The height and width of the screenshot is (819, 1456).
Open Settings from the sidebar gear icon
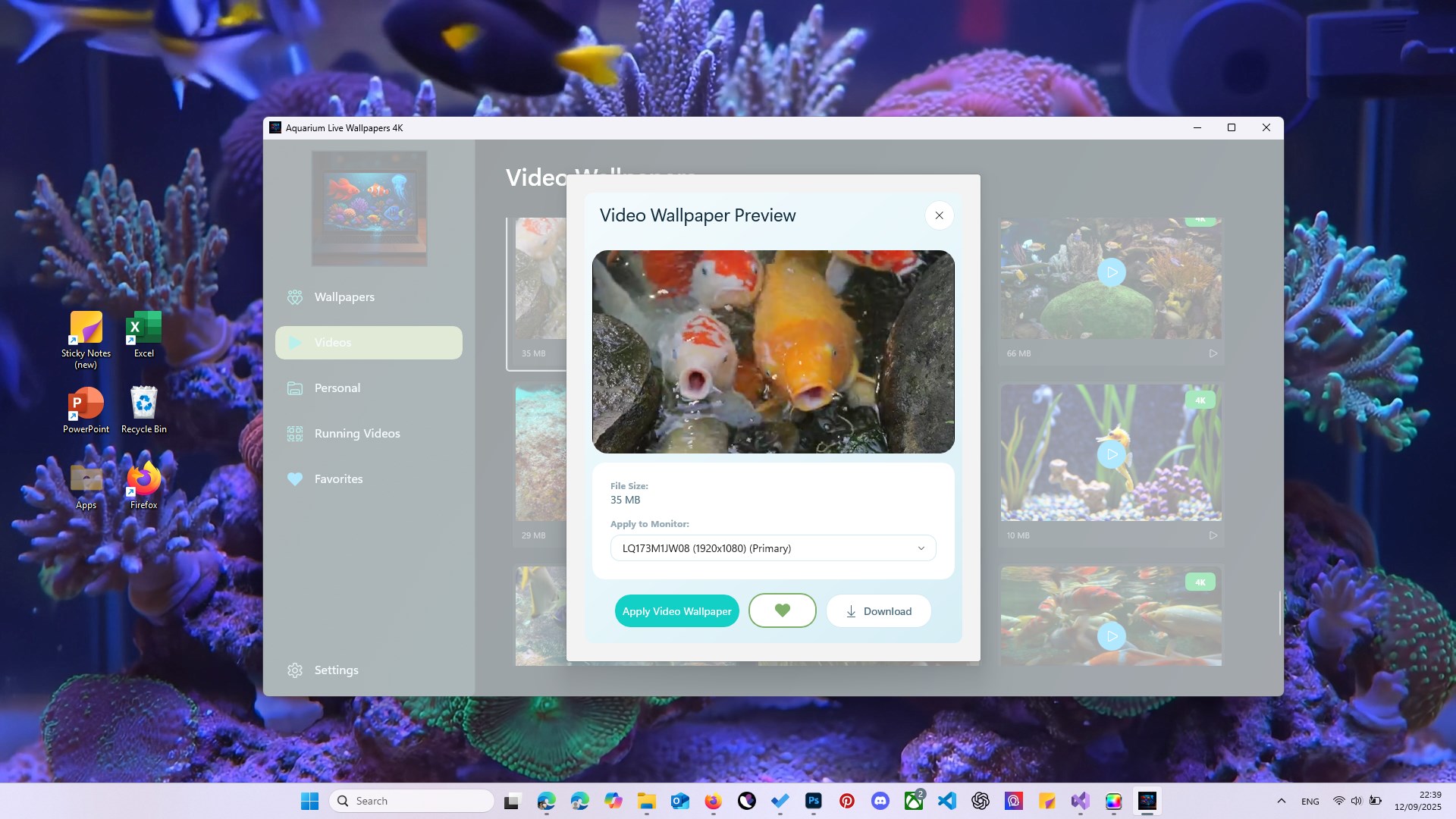(x=295, y=670)
